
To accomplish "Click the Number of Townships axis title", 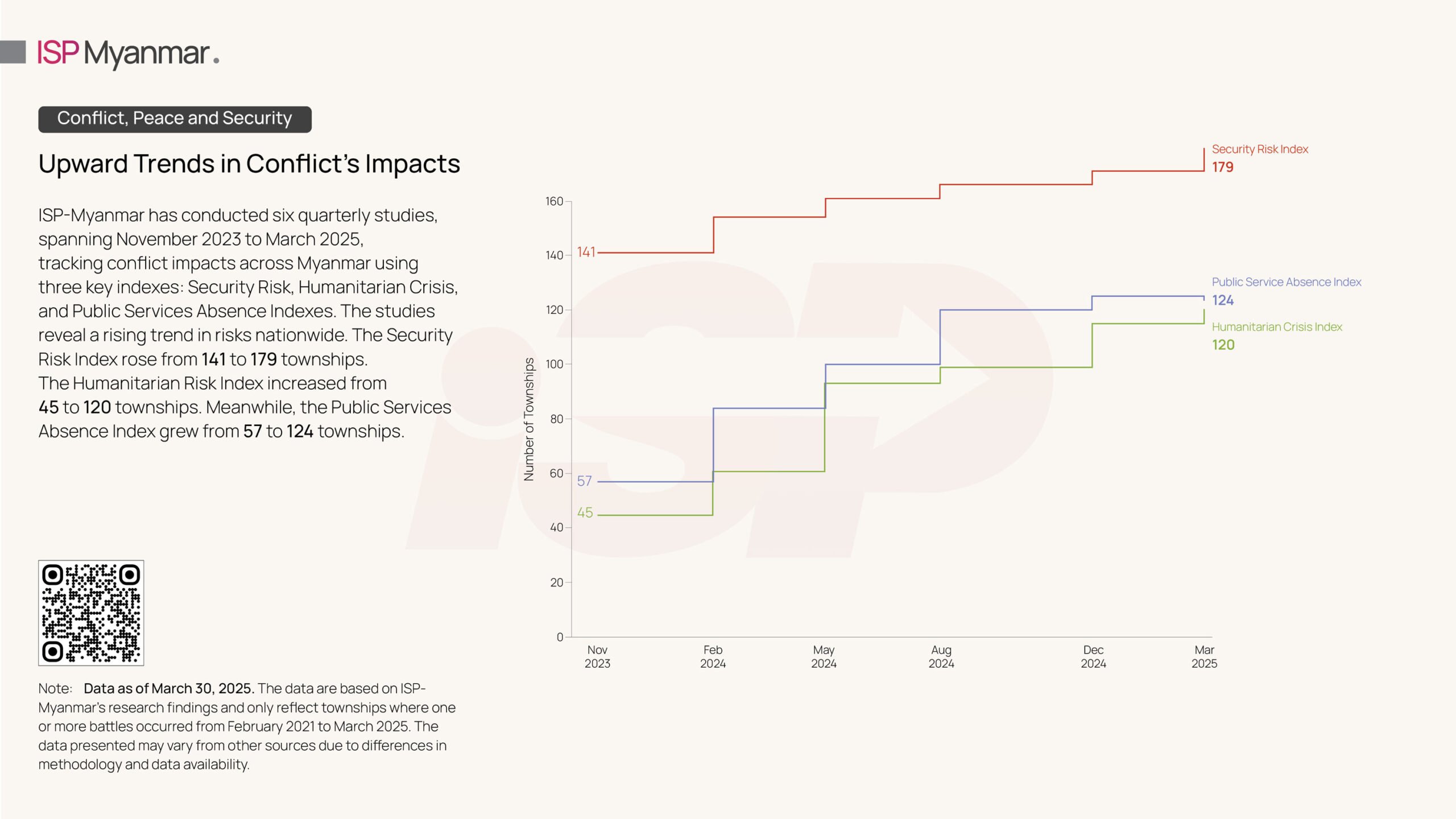I will tap(529, 419).
